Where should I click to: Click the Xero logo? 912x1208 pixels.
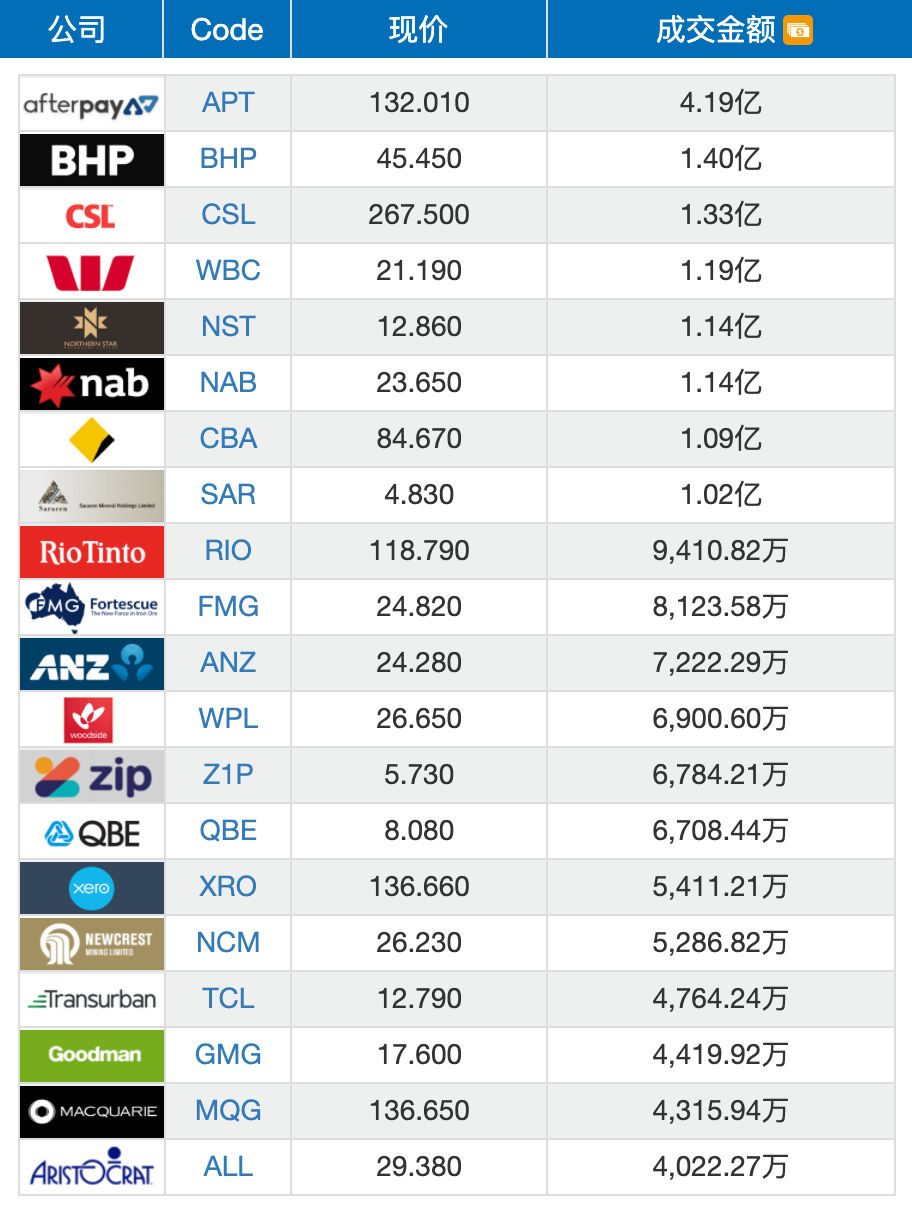point(92,887)
